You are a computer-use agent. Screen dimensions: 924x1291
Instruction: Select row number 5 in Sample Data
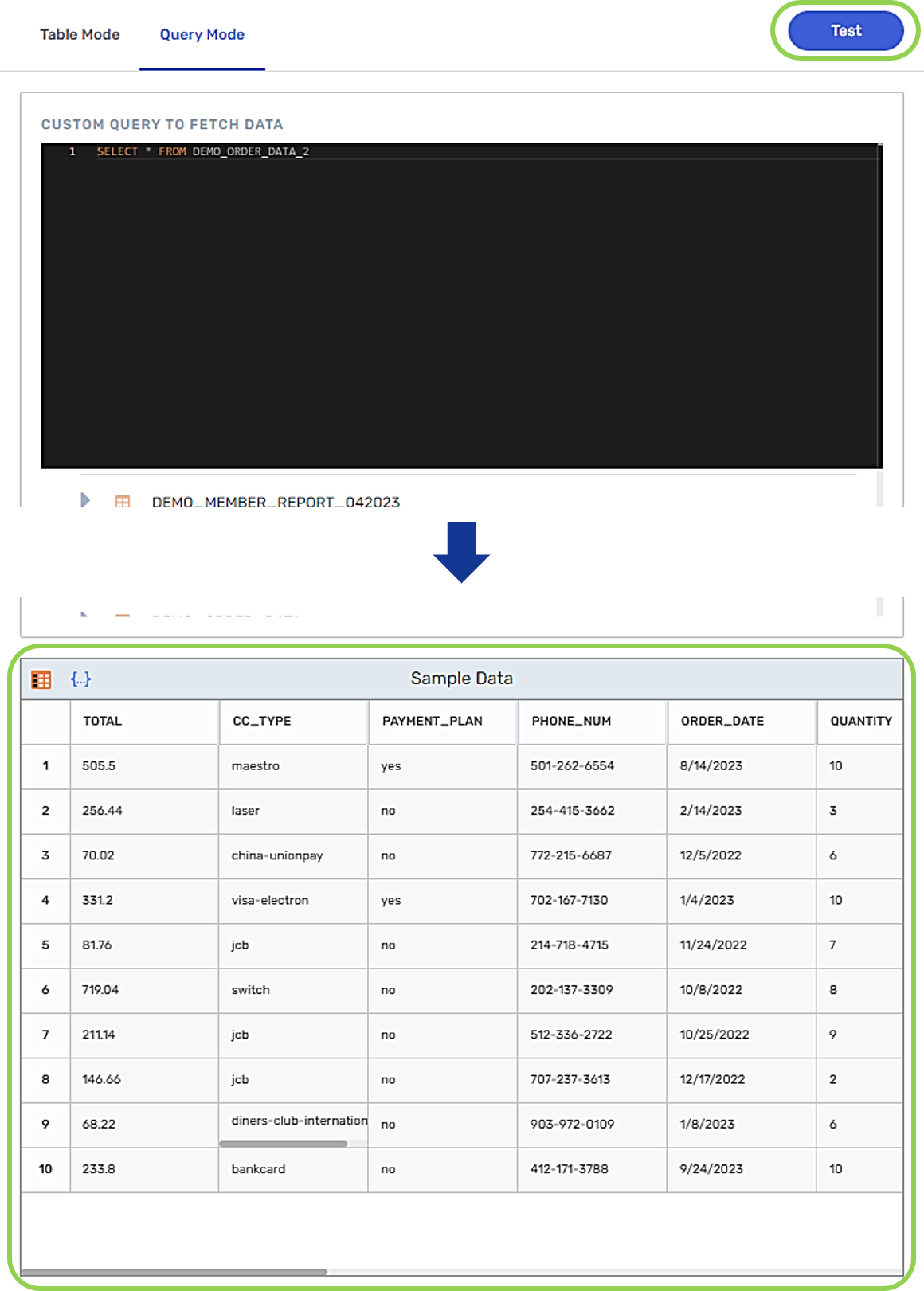(45, 945)
